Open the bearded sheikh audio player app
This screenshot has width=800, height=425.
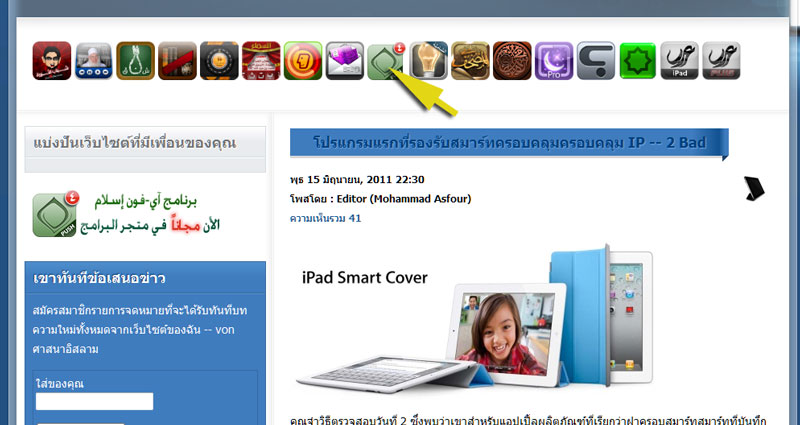pyautogui.click(x=94, y=61)
